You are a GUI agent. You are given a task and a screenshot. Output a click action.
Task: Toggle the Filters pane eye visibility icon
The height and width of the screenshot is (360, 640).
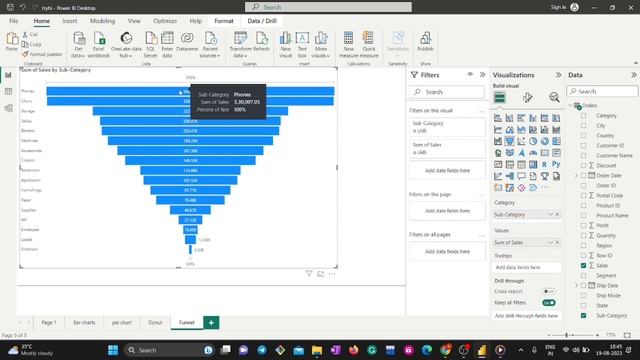[x=470, y=75]
